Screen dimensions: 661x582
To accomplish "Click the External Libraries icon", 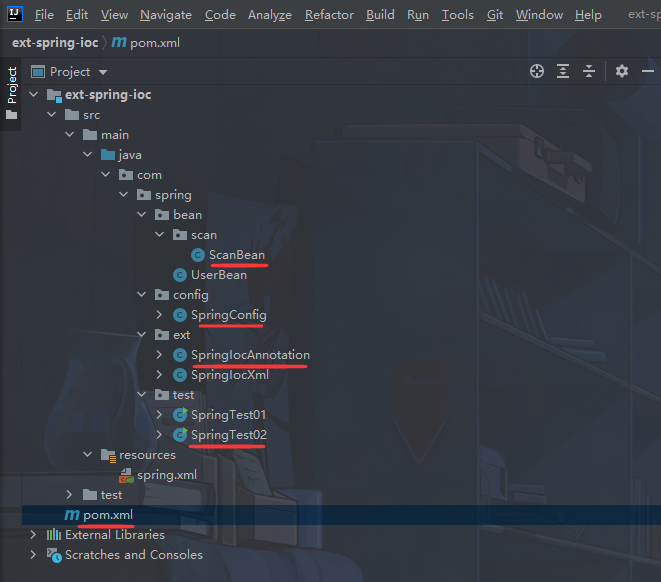I will pos(54,535).
